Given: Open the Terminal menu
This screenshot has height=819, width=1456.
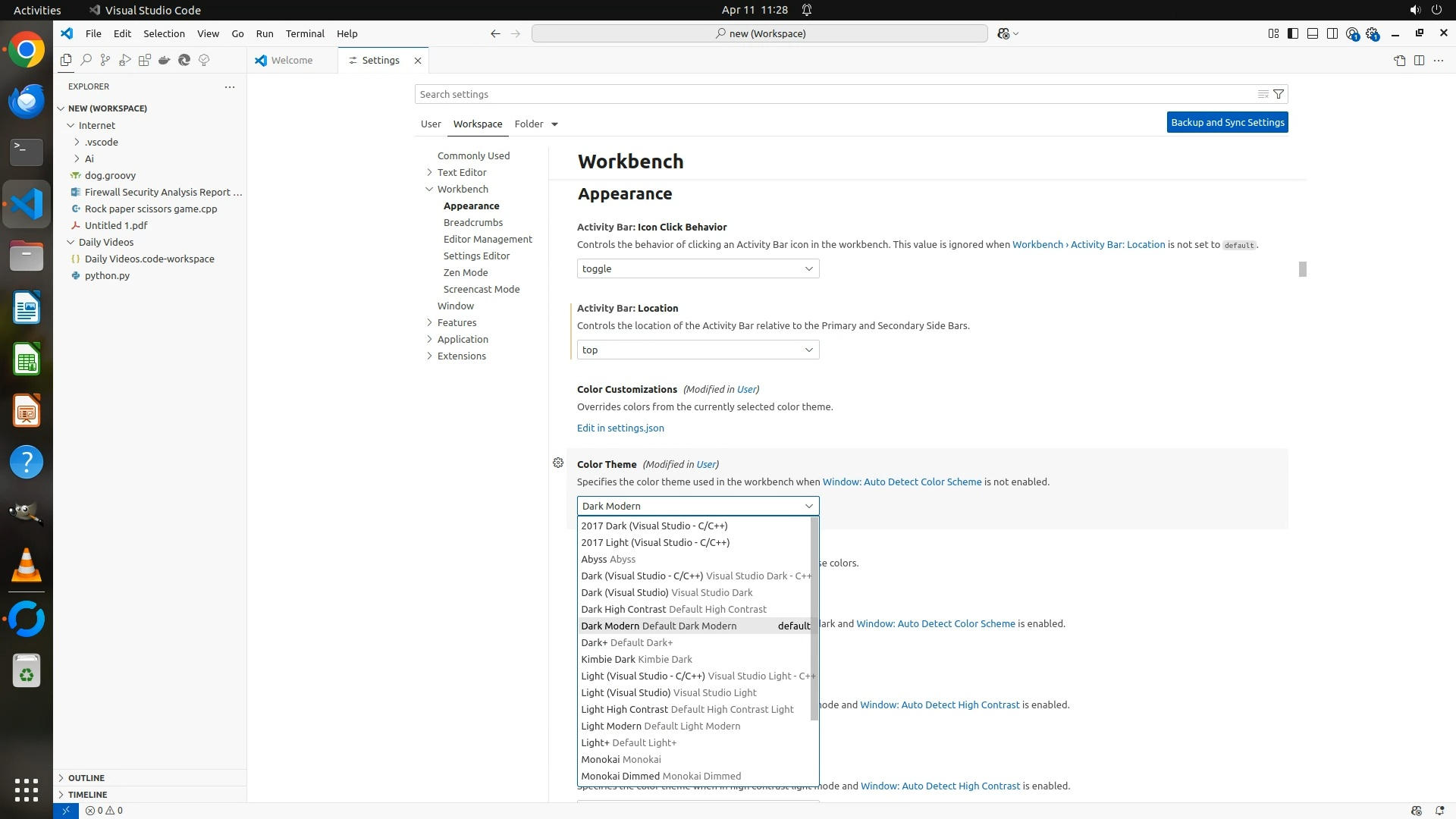Looking at the screenshot, I should tap(305, 33).
